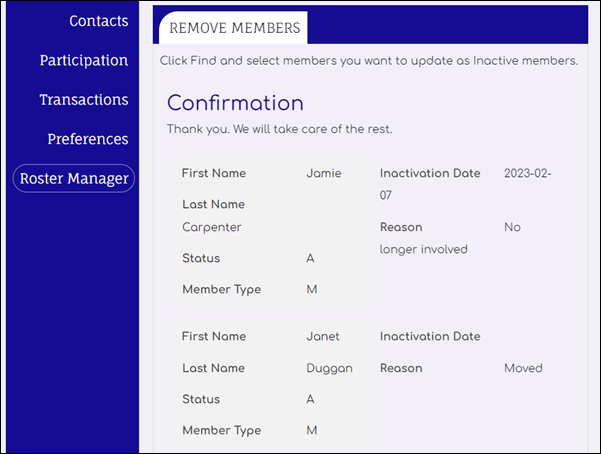This screenshot has height=454, width=601.
Task: Click Janet's Member Type value M
Action: pyautogui.click(x=312, y=430)
